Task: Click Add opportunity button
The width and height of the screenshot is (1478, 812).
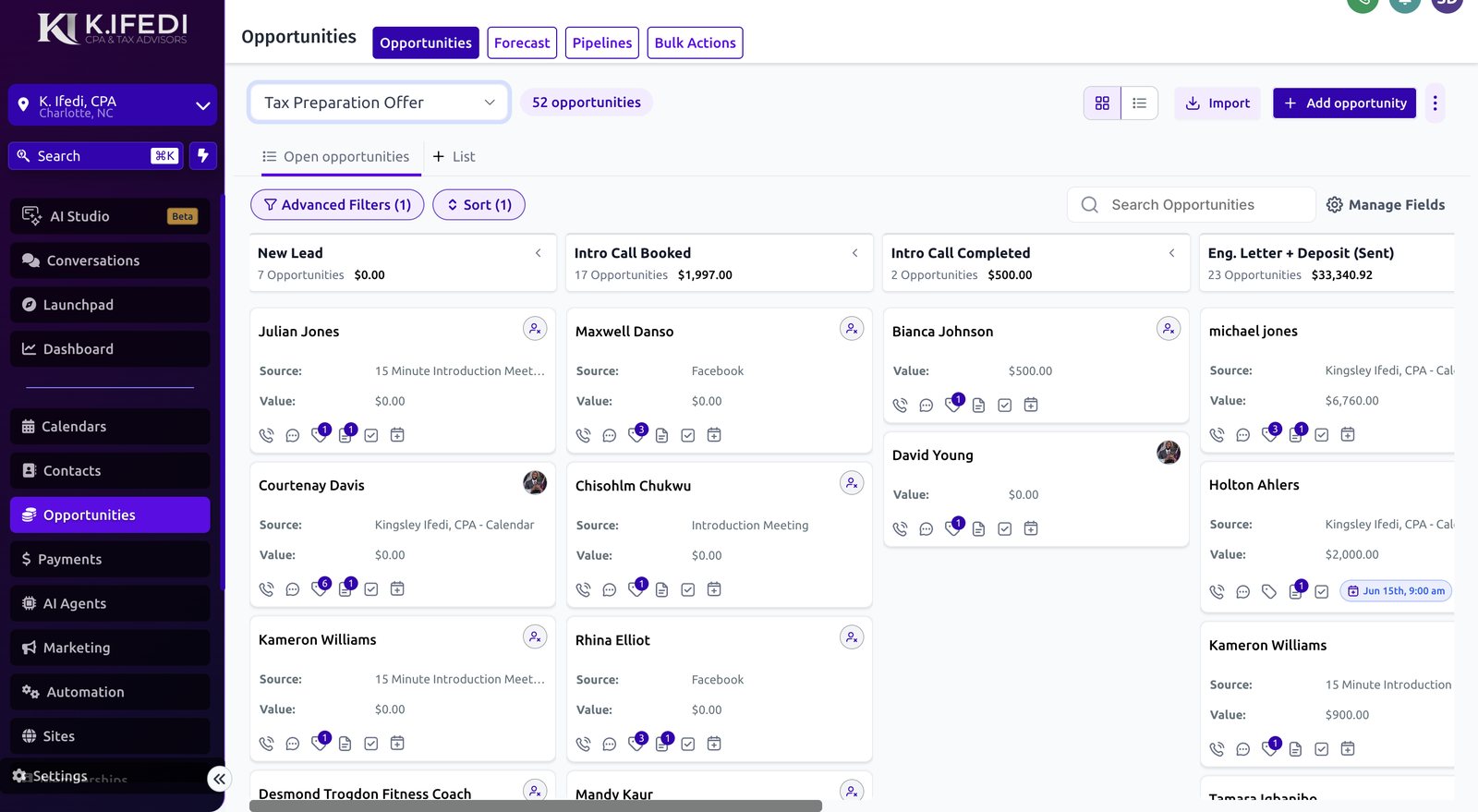Action: [1344, 103]
